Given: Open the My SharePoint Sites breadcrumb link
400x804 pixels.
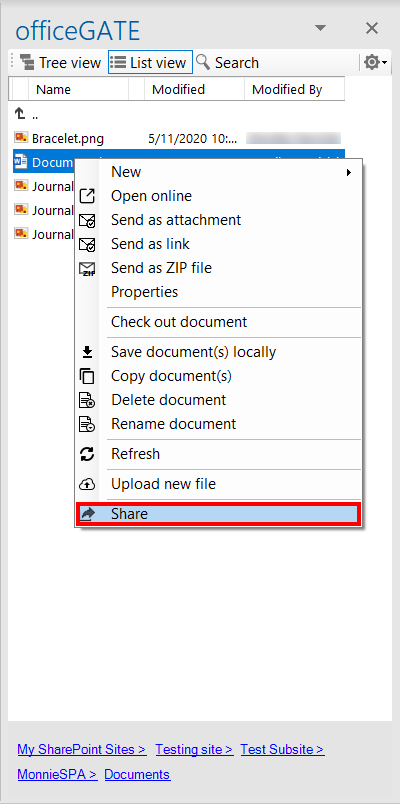Looking at the screenshot, I should click(82, 749).
